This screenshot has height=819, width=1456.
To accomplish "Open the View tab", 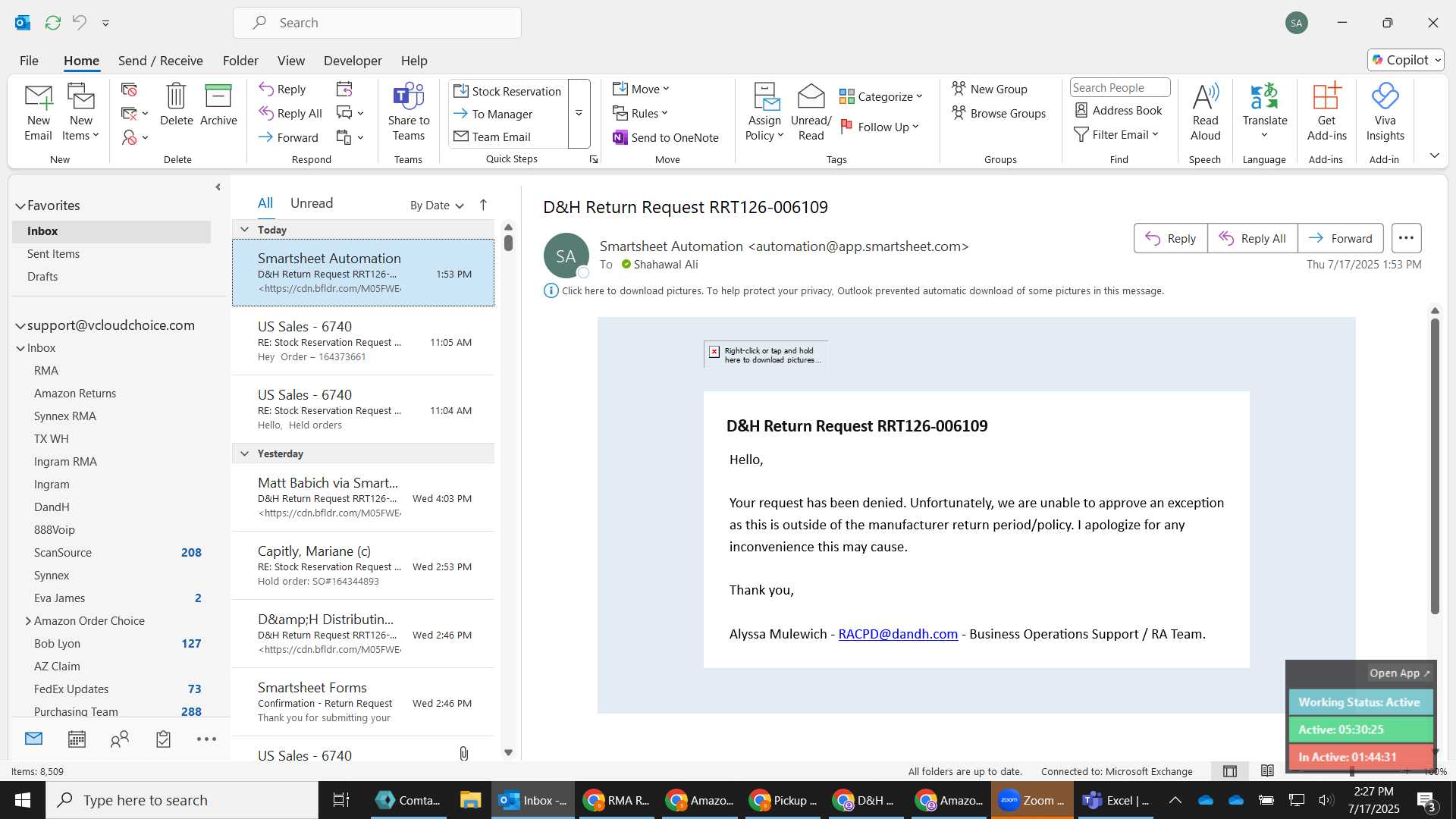I will (290, 60).
